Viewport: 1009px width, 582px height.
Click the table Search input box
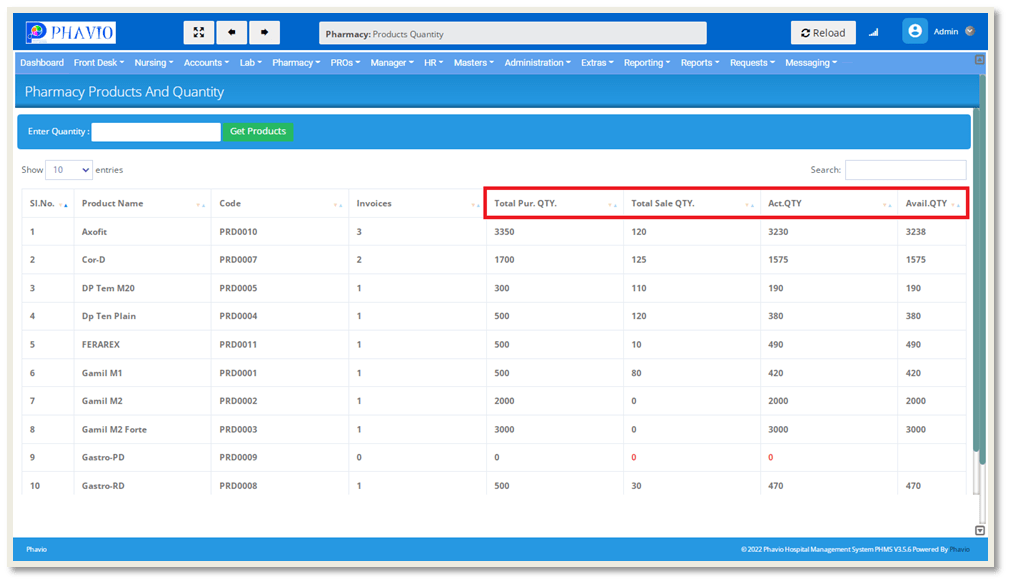coord(905,170)
